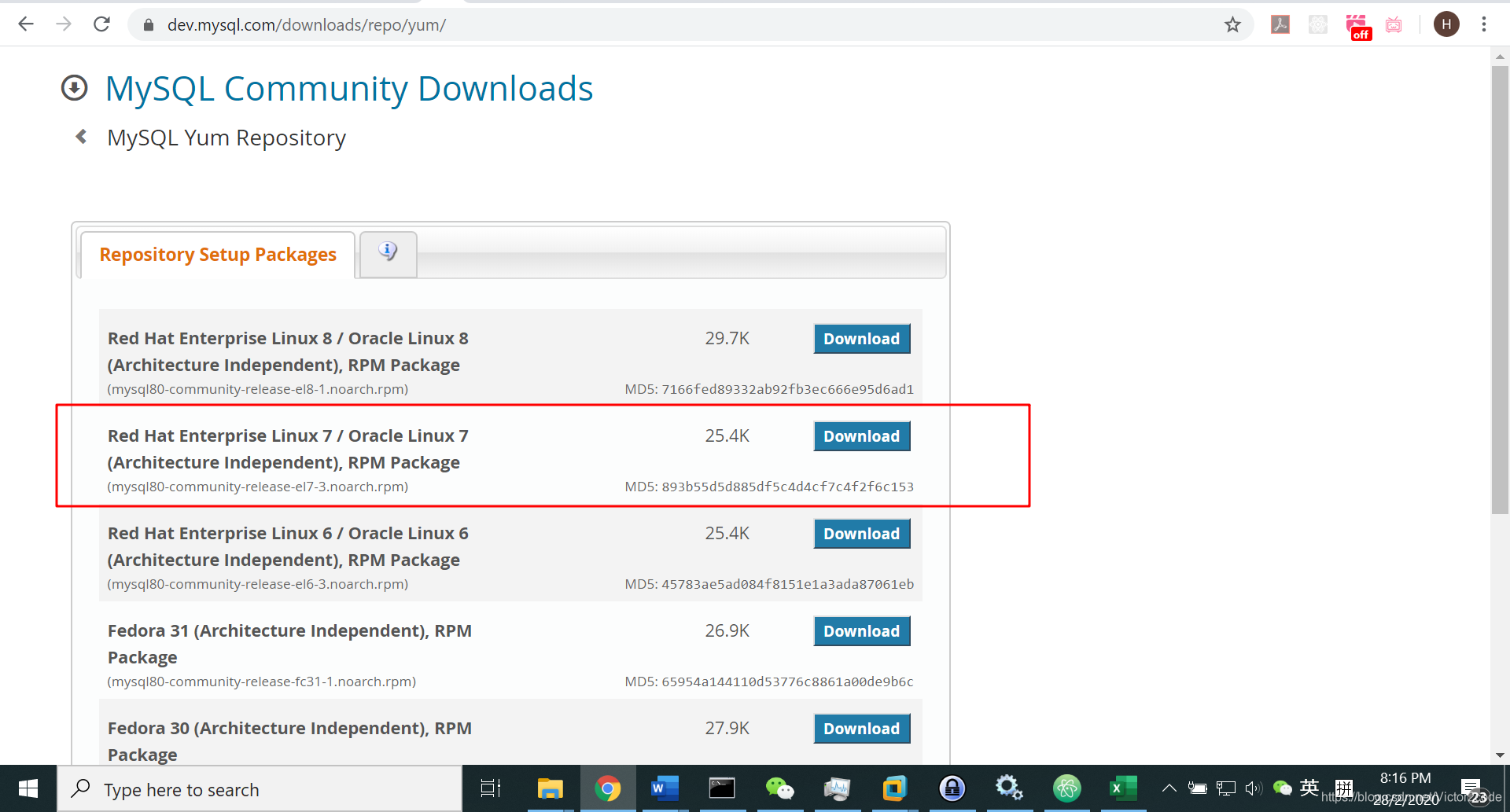Click the circled download icon beside the title
The height and width of the screenshot is (812, 1510).
(75, 87)
